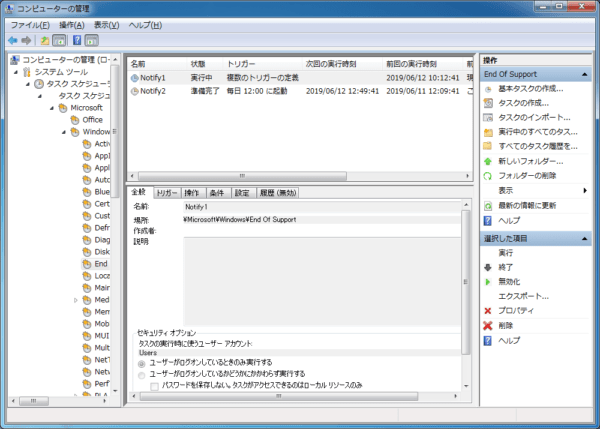Click the タスクのインポート icon
The height and width of the screenshot is (429, 600).
488,118
